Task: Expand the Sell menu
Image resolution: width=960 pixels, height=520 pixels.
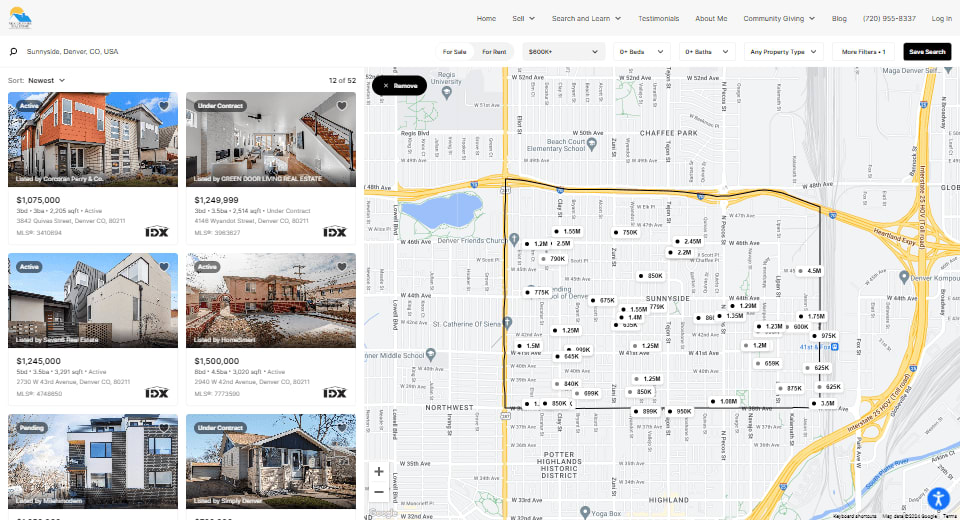Action: [523, 18]
